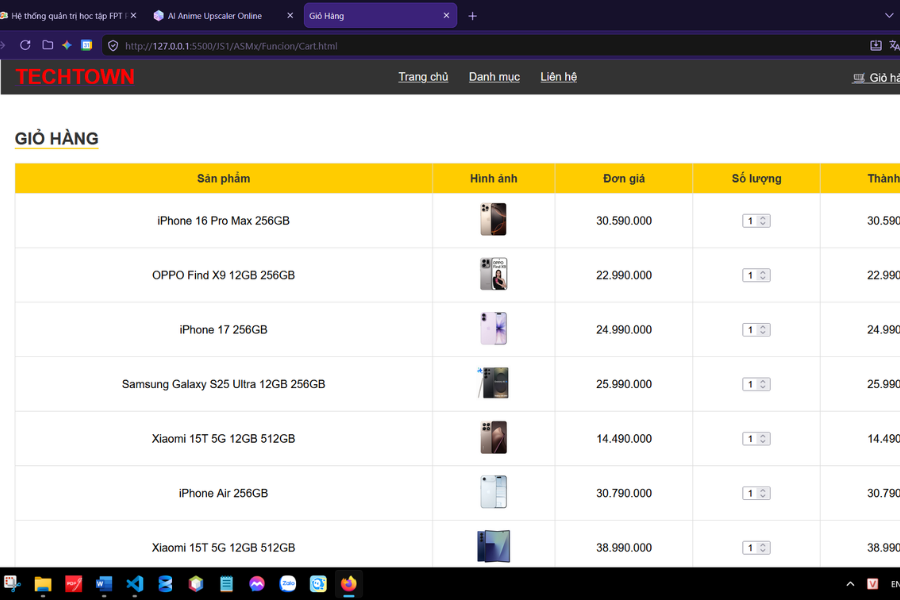Click quantity field for iPhone Air 256GB
This screenshot has height=600, width=900.
point(756,493)
